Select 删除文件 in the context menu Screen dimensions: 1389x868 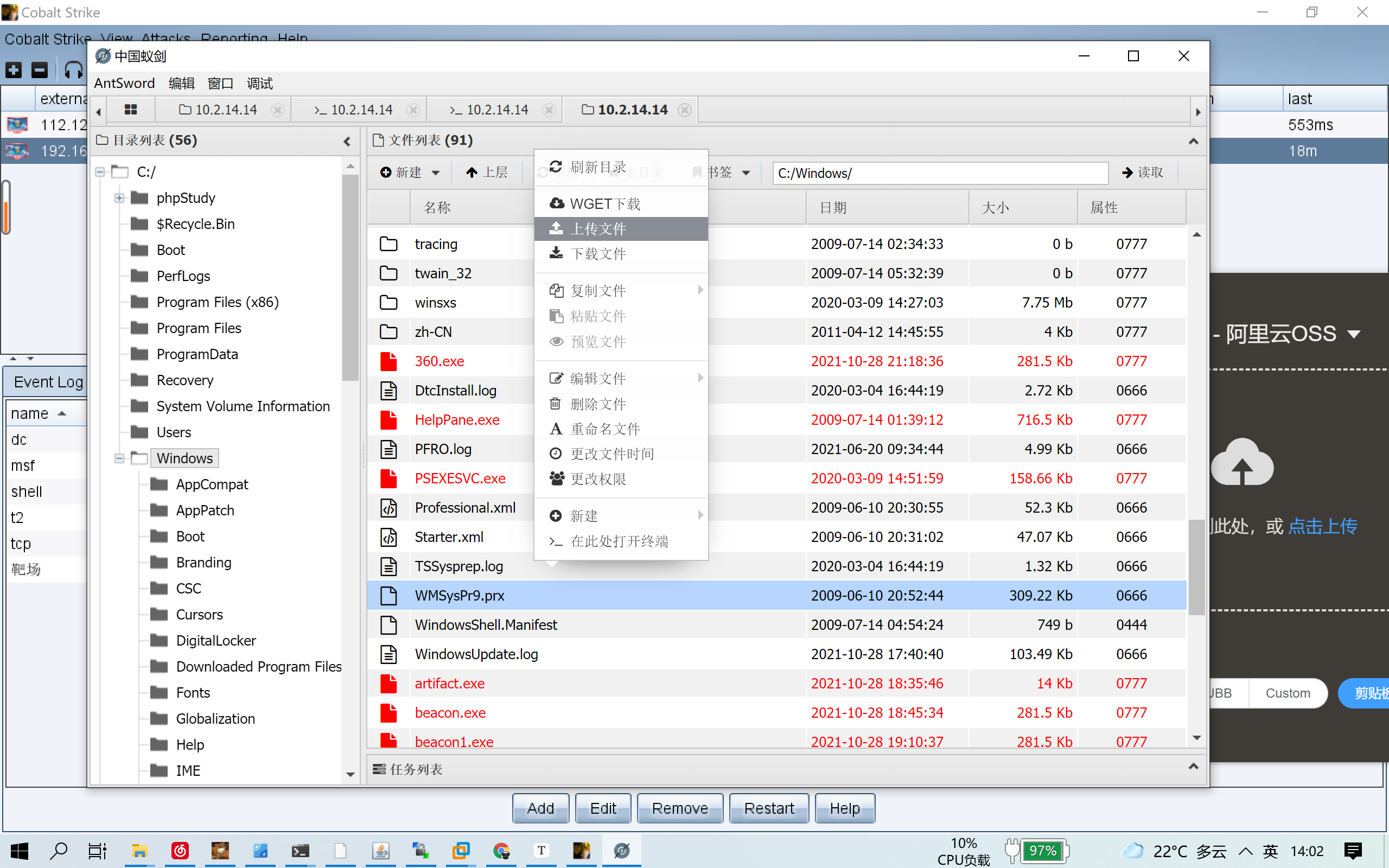coord(621,404)
